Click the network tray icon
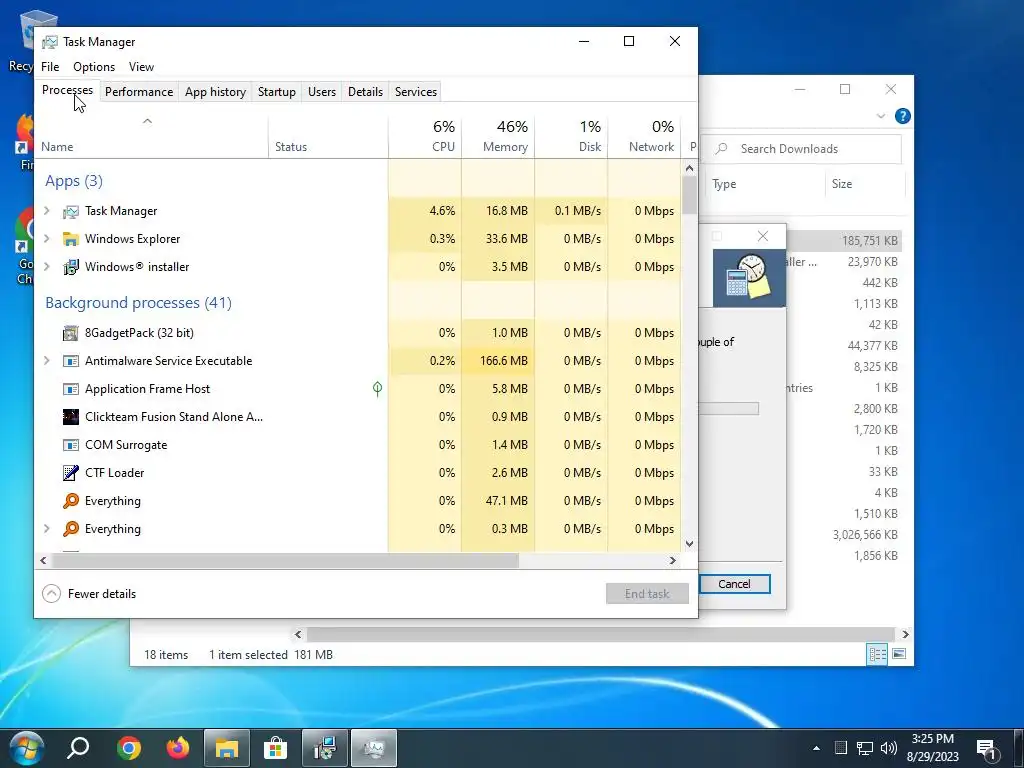Image resolution: width=1024 pixels, height=768 pixels. click(865, 748)
